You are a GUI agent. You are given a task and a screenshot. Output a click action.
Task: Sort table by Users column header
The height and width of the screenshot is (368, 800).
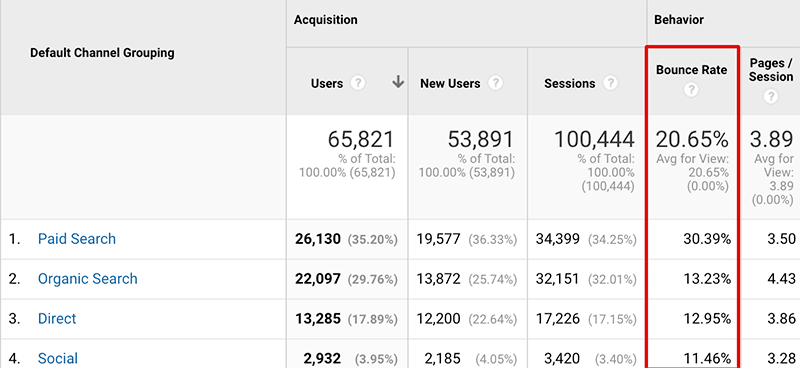click(x=327, y=83)
